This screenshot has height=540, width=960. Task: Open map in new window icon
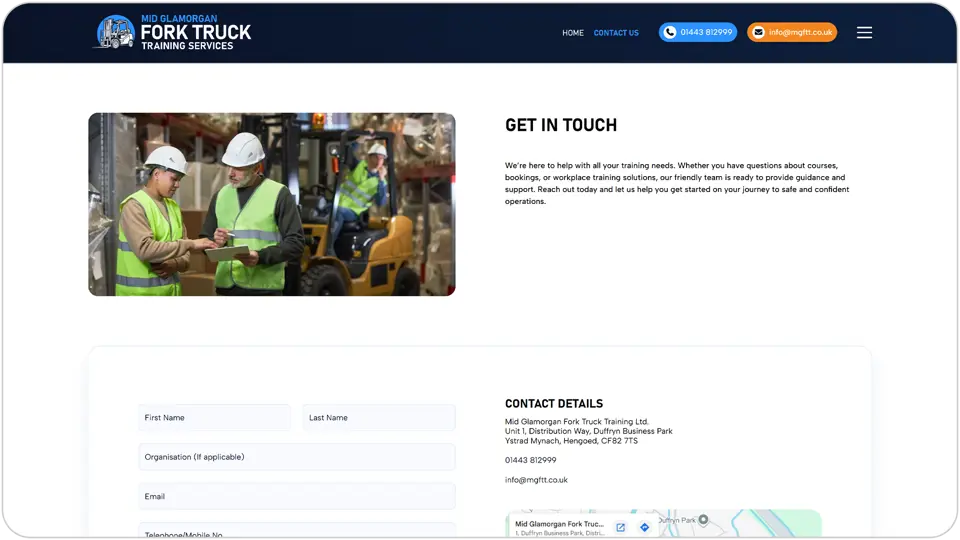[x=620, y=527]
